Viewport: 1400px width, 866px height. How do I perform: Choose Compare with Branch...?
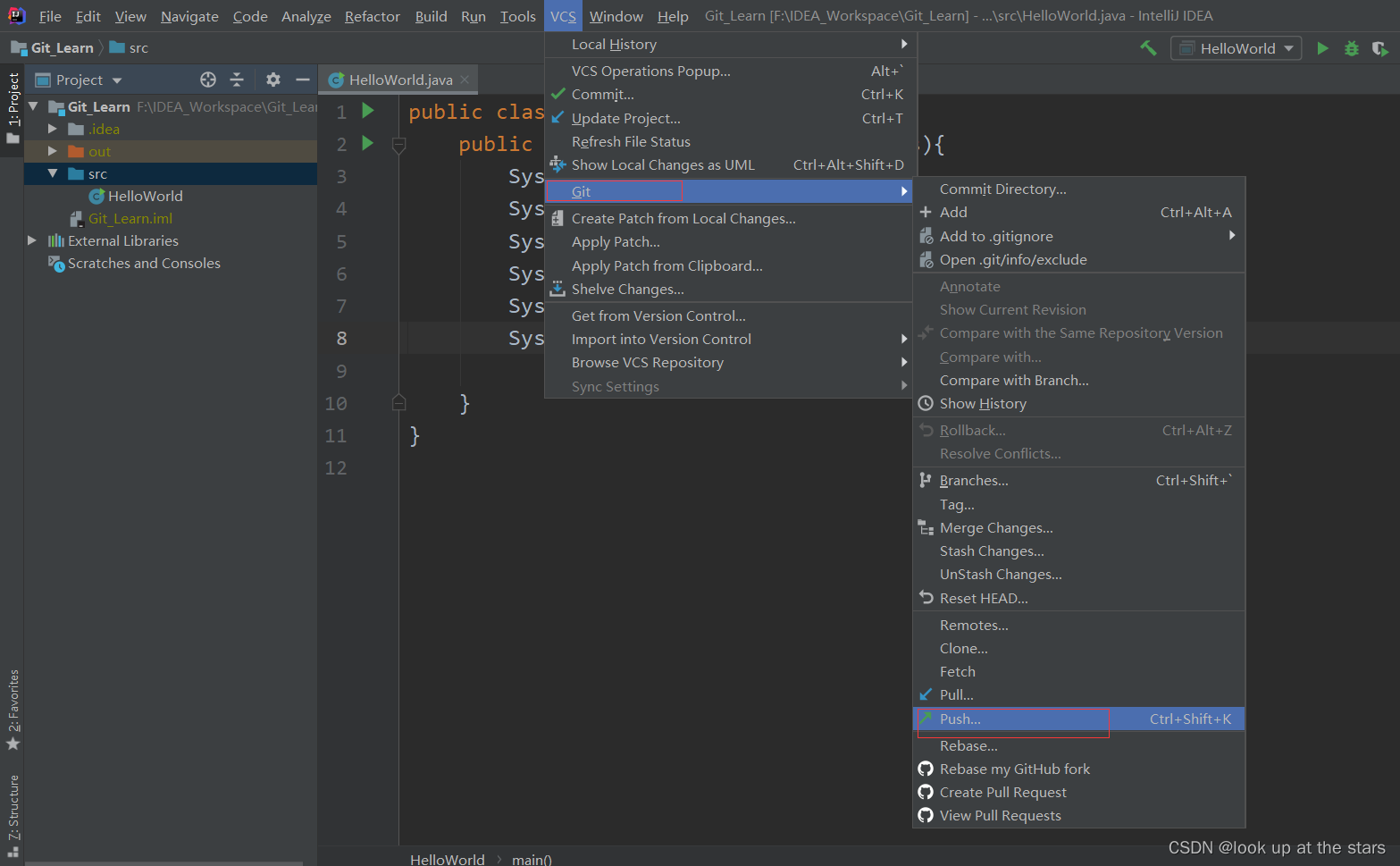(1078, 380)
